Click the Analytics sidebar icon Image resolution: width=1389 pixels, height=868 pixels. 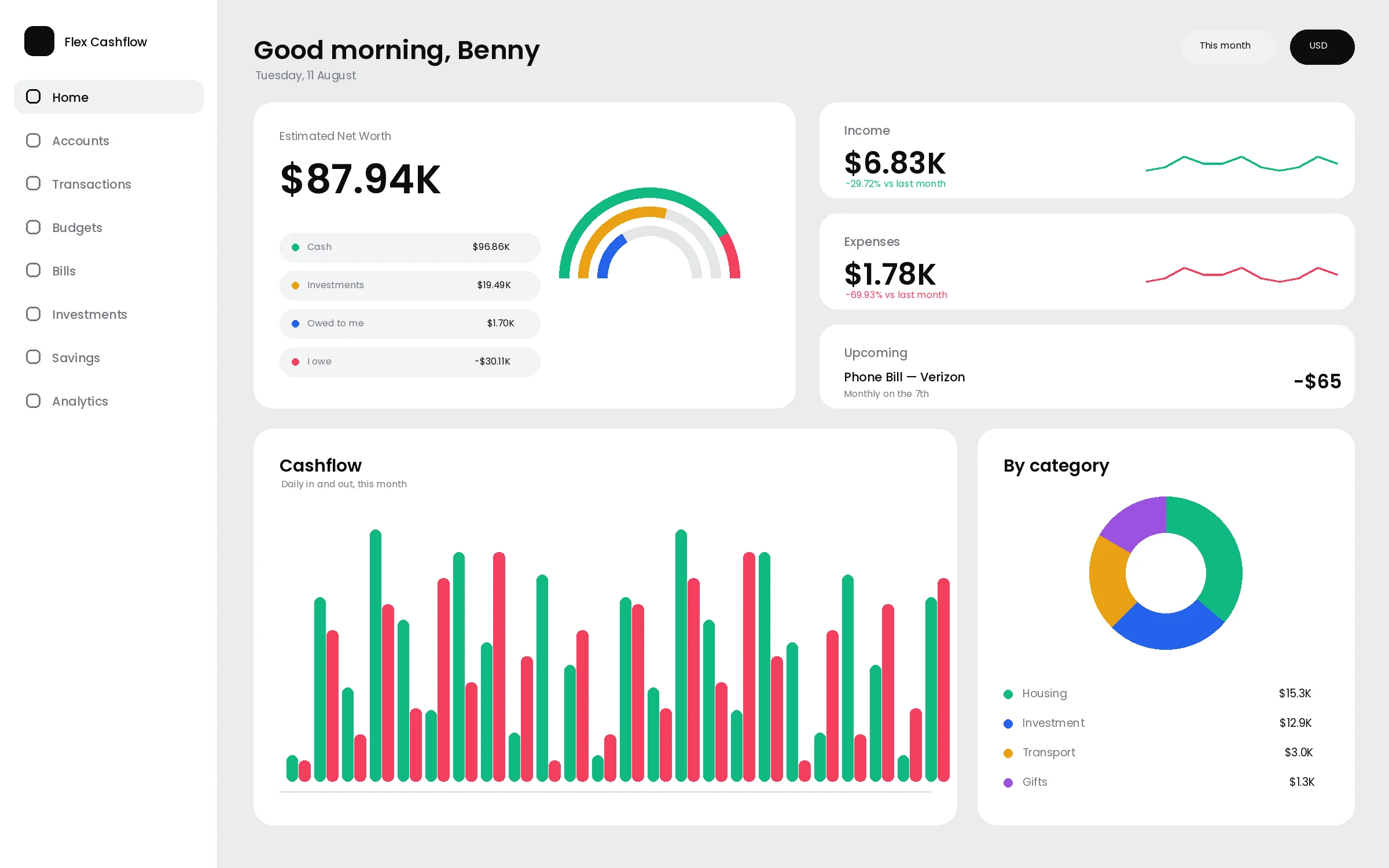point(34,401)
